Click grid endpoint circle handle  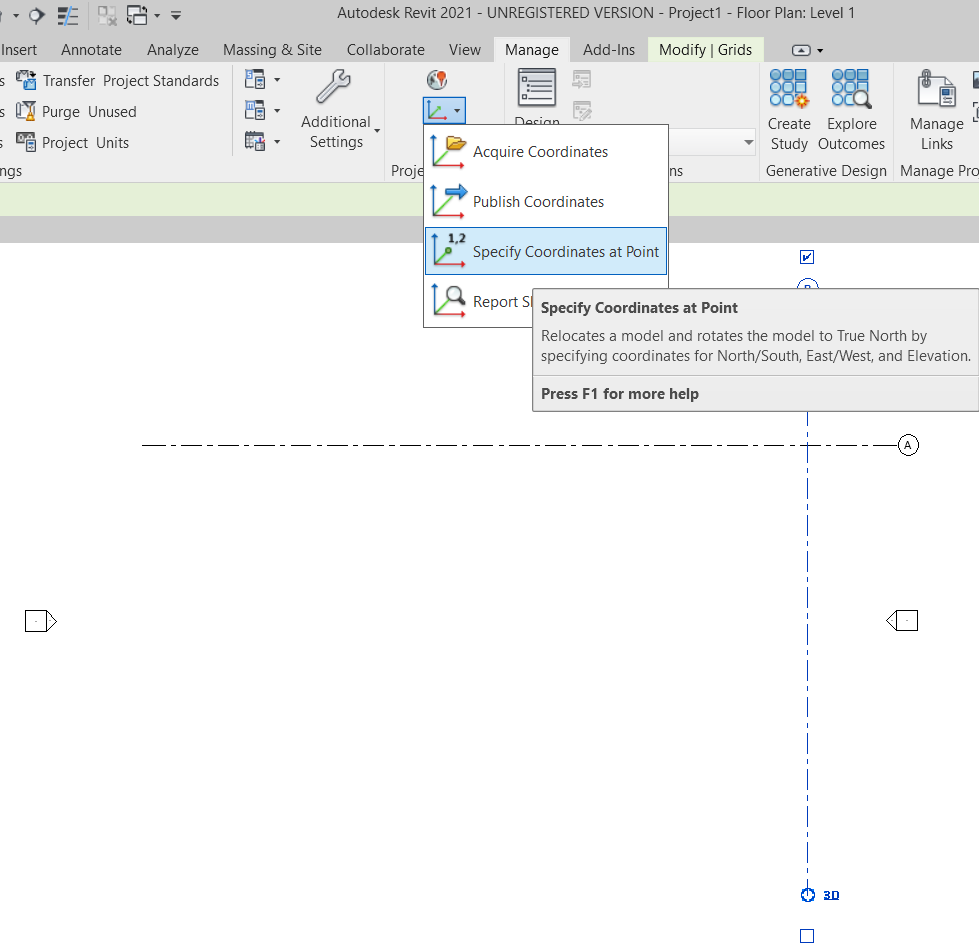tap(807, 895)
